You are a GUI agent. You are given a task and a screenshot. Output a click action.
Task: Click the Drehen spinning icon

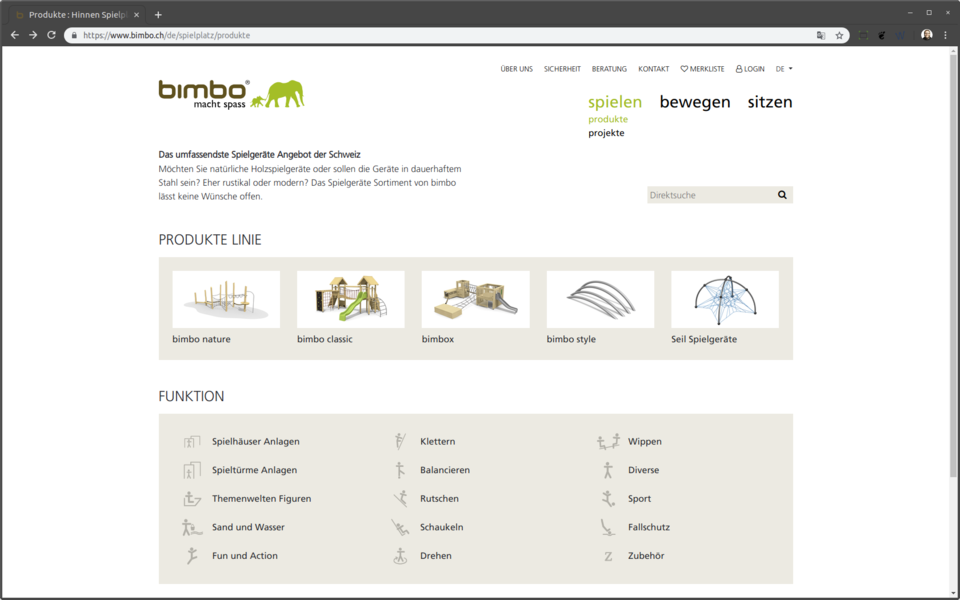click(x=400, y=556)
